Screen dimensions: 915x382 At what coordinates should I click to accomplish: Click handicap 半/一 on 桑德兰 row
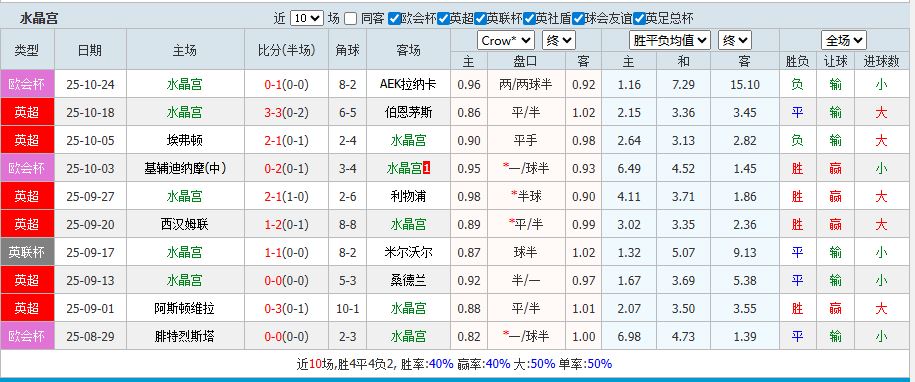coord(525,281)
